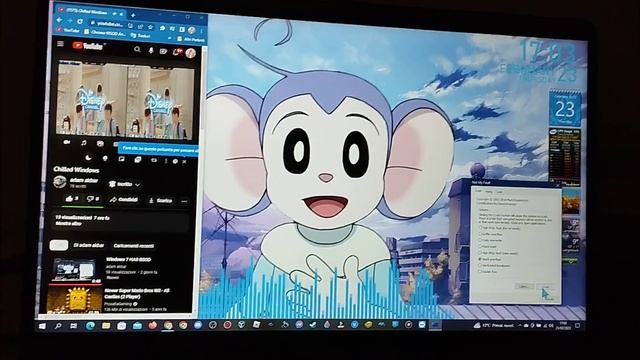Click the Condividi share button
The height and width of the screenshot is (360, 640).
click(124, 200)
